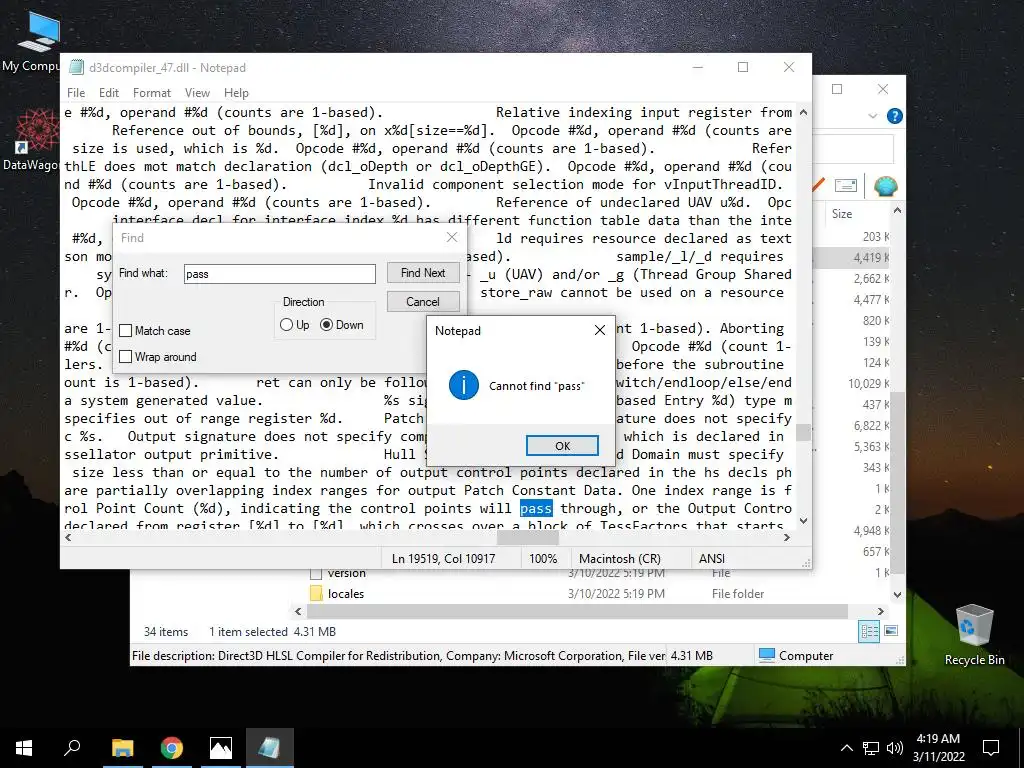Open the clock showing 4:19 AM
Image resolution: width=1024 pixels, height=768 pixels.
point(938,748)
